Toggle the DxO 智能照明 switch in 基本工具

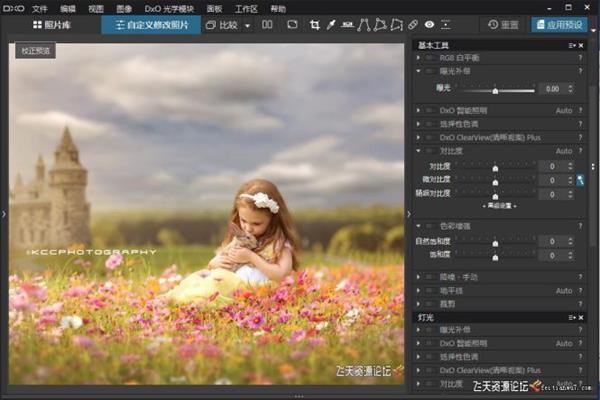tap(430, 110)
